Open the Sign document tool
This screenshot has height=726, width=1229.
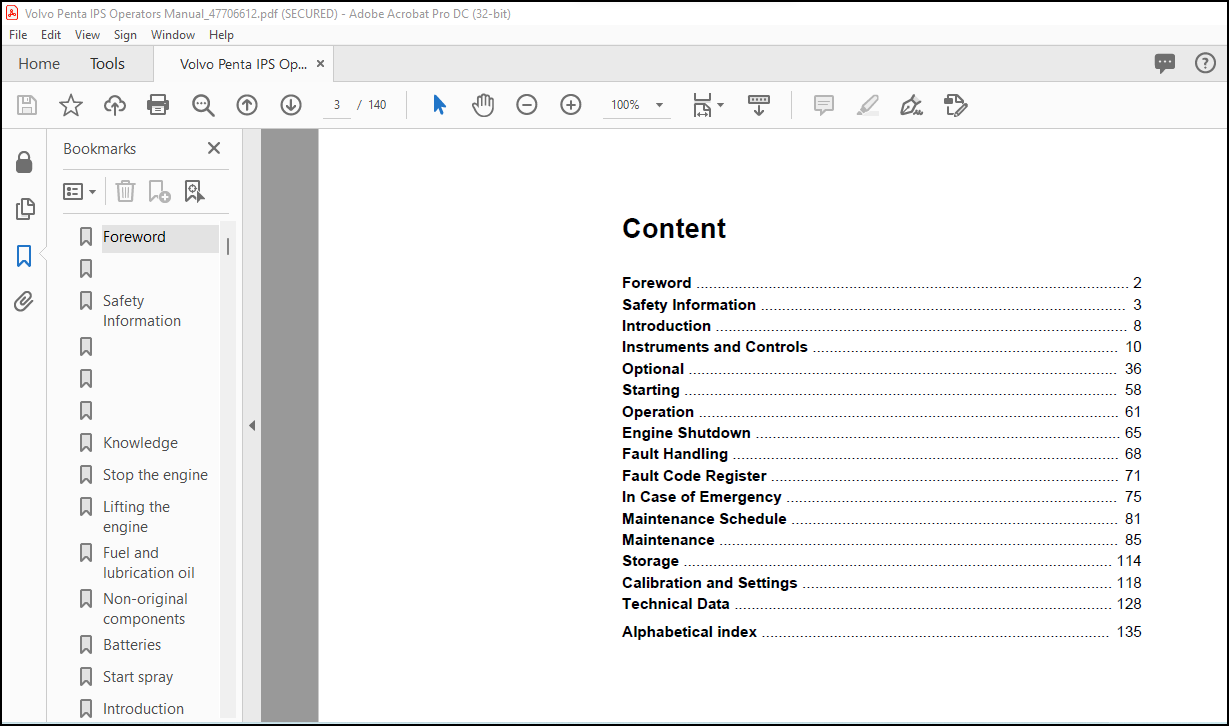pos(911,105)
